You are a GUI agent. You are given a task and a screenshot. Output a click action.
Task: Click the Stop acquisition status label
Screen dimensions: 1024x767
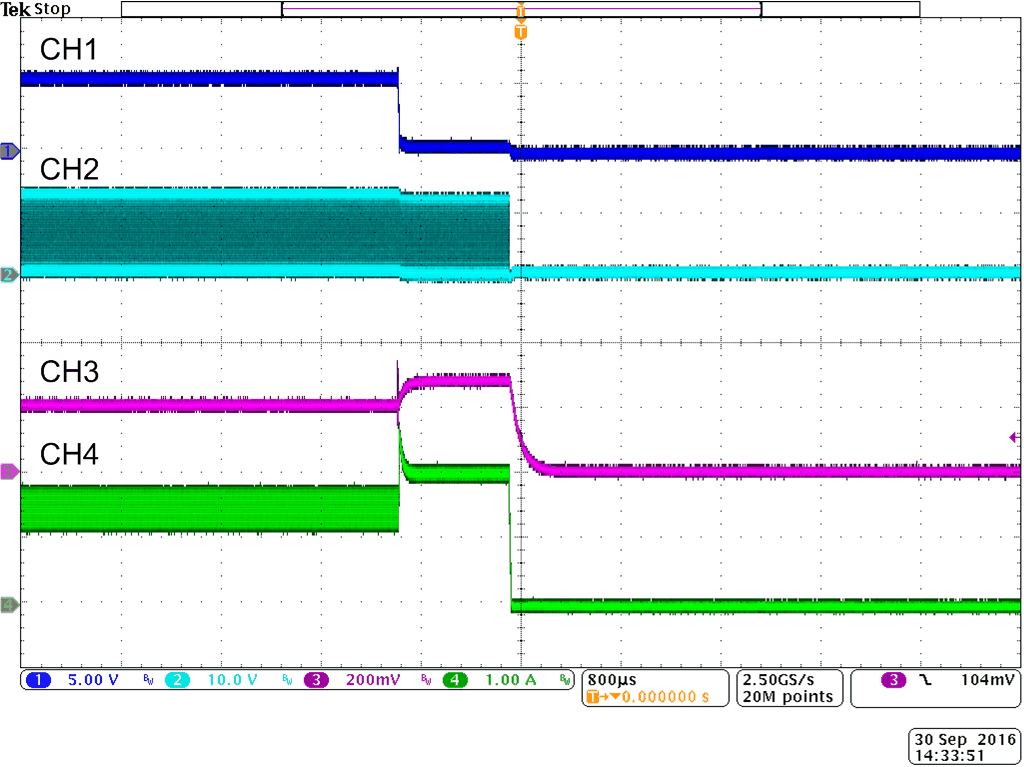[x=53, y=8]
